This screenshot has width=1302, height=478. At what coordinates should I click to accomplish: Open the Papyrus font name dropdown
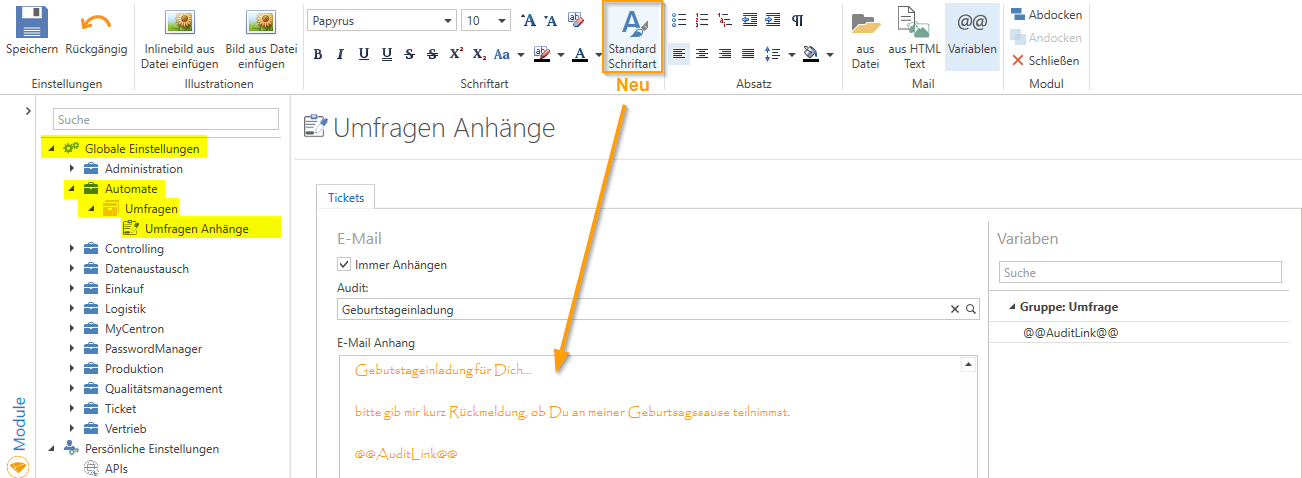point(447,21)
